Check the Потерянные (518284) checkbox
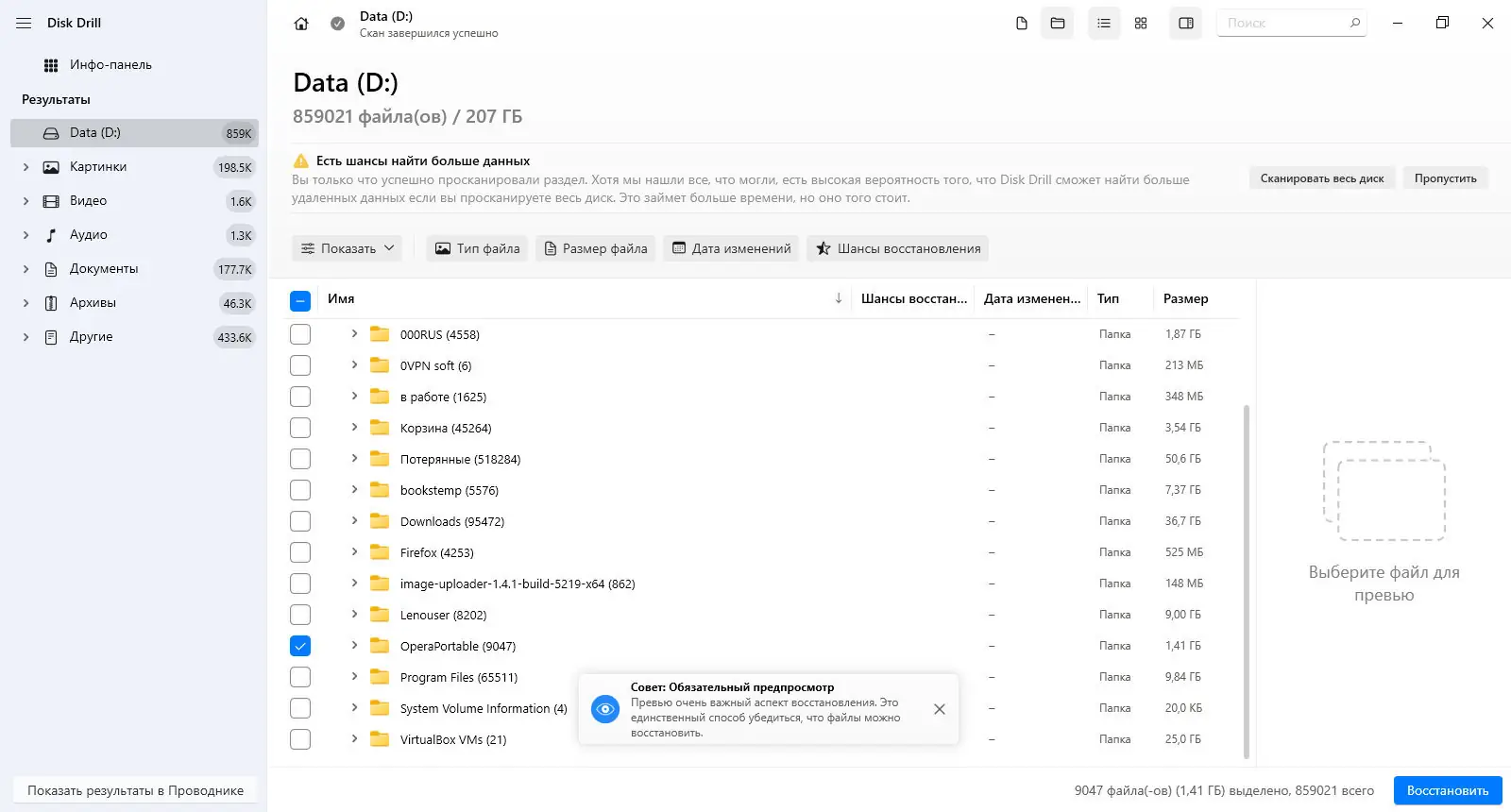The width and height of the screenshot is (1511, 812). [x=300, y=459]
